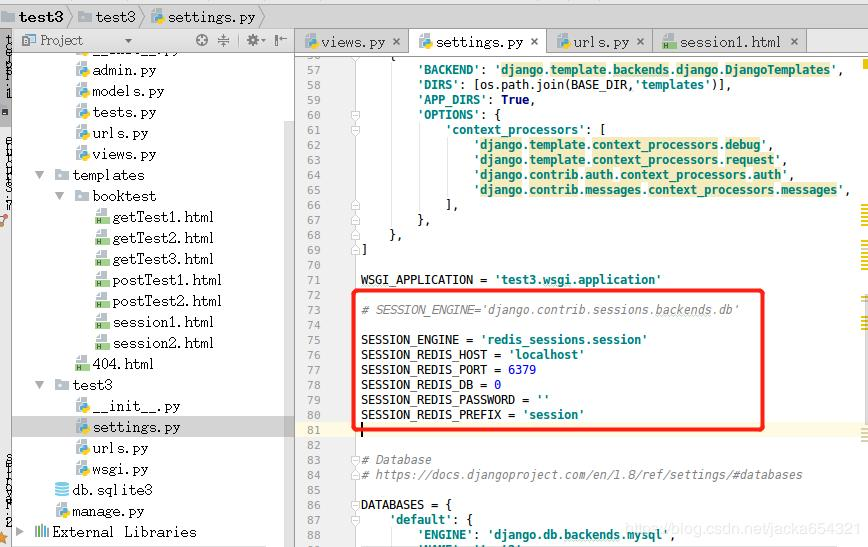Click the scroll-from-source target icon
868x547 pixels.
point(202,40)
